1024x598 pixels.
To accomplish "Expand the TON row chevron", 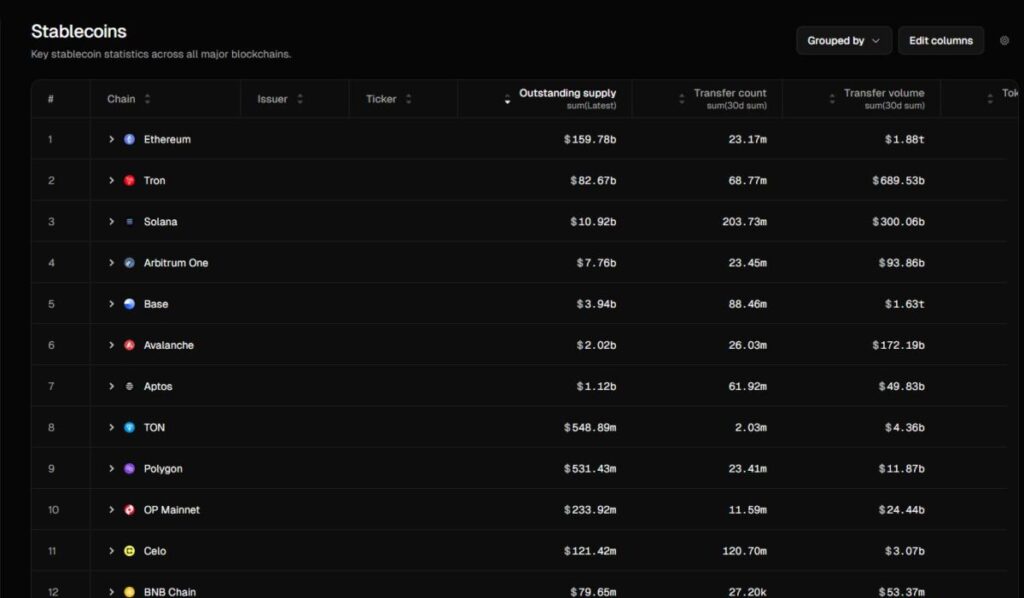I will click(112, 428).
